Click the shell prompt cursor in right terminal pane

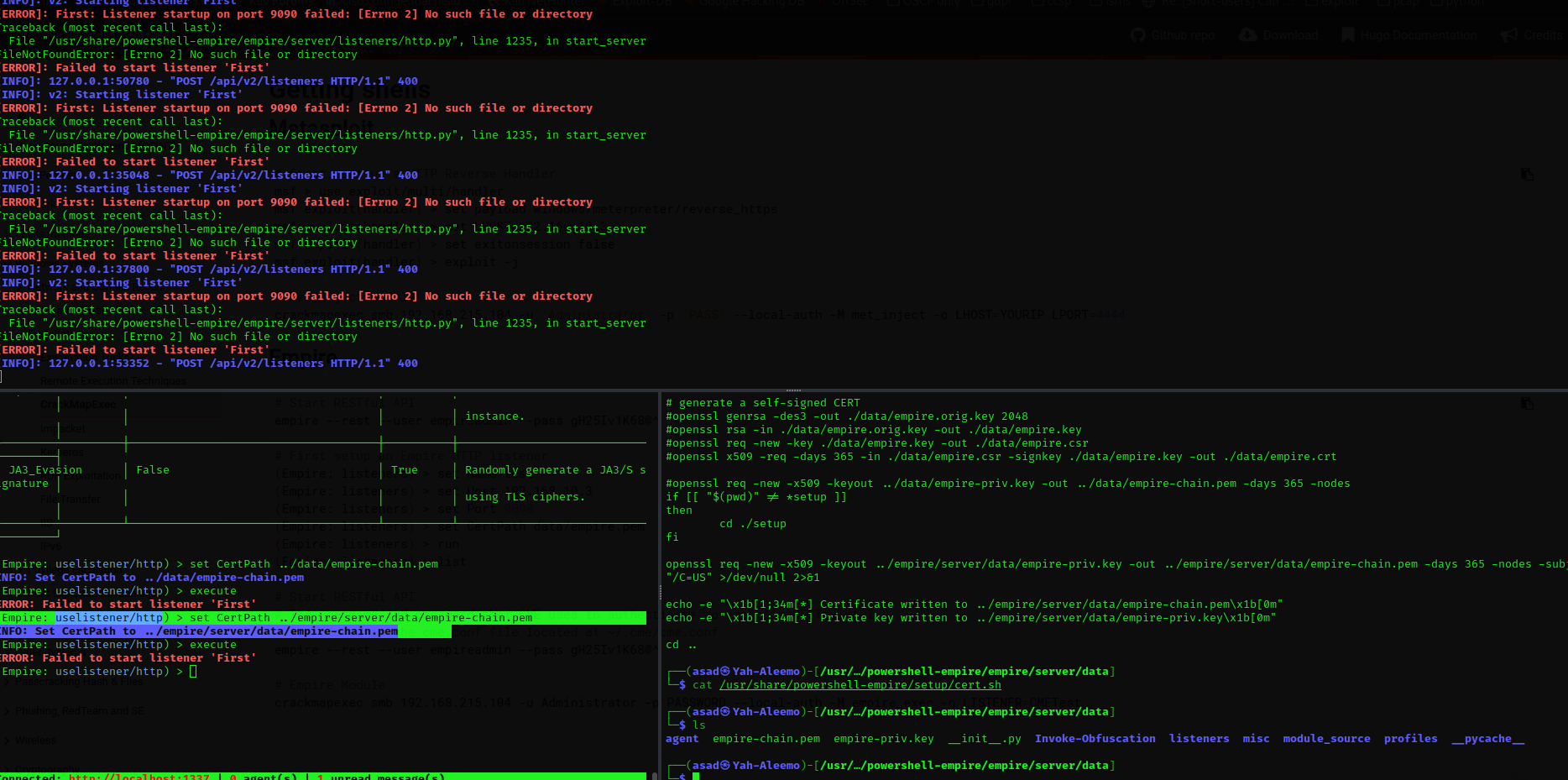pos(696,777)
